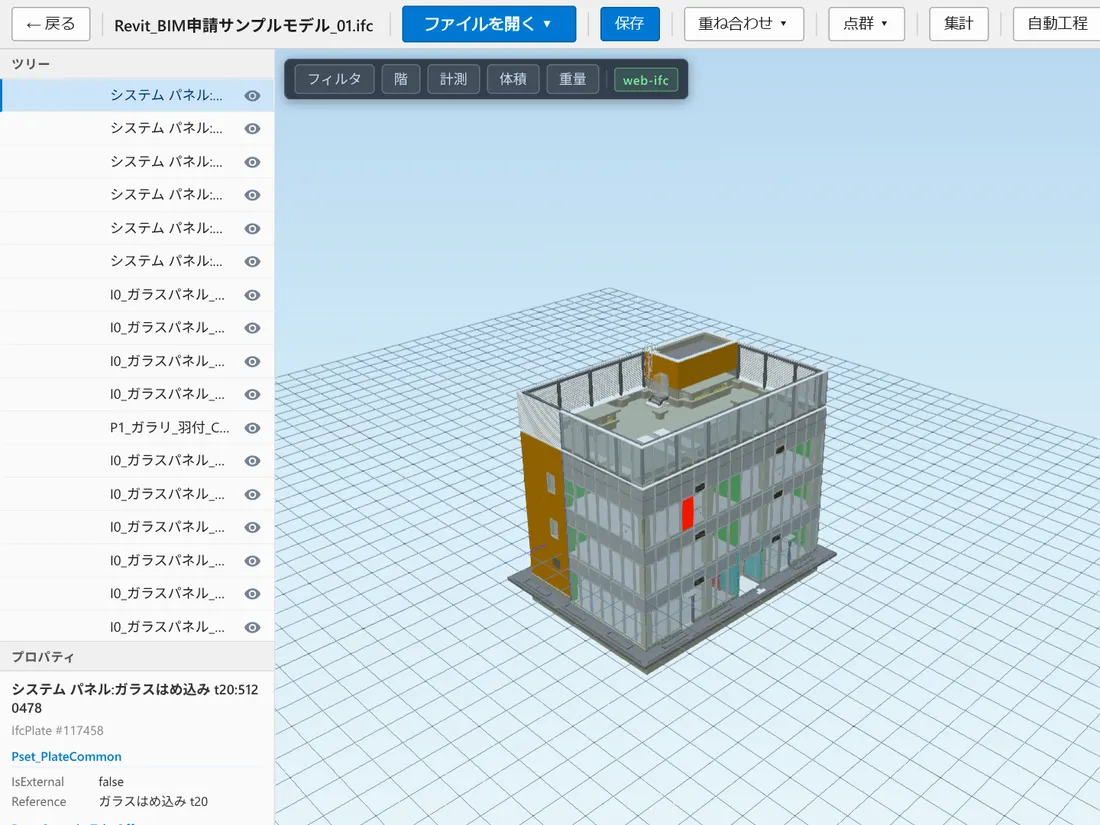Click the 戻る back button
The height and width of the screenshot is (825, 1100).
point(51,24)
